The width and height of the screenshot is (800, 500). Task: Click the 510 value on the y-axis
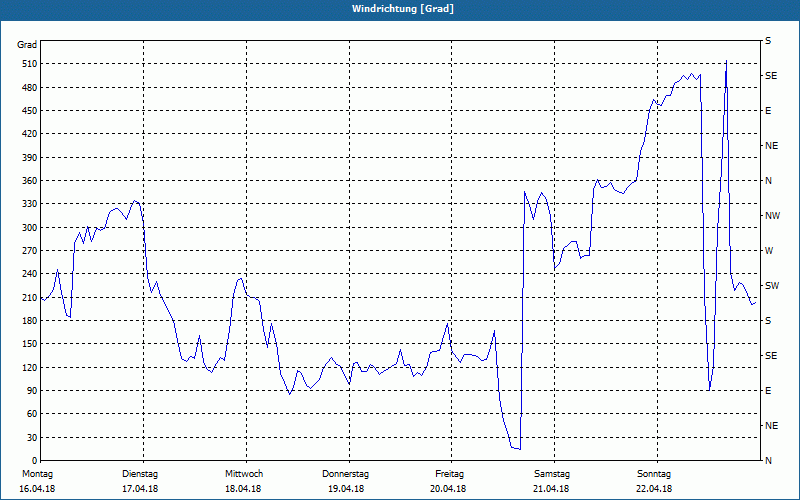click(x=30, y=64)
